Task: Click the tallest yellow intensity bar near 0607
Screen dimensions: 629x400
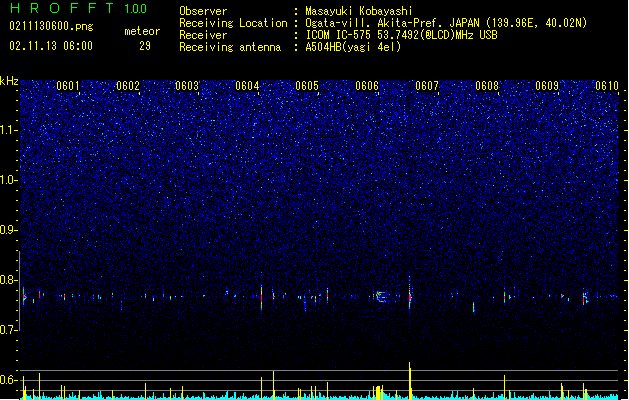Action: pyautogui.click(x=410, y=381)
